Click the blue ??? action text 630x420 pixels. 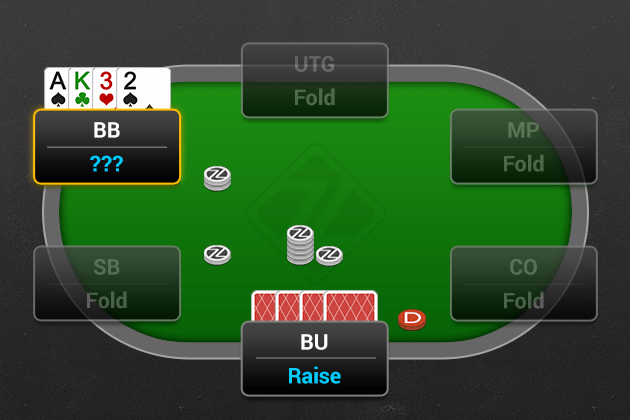106,164
